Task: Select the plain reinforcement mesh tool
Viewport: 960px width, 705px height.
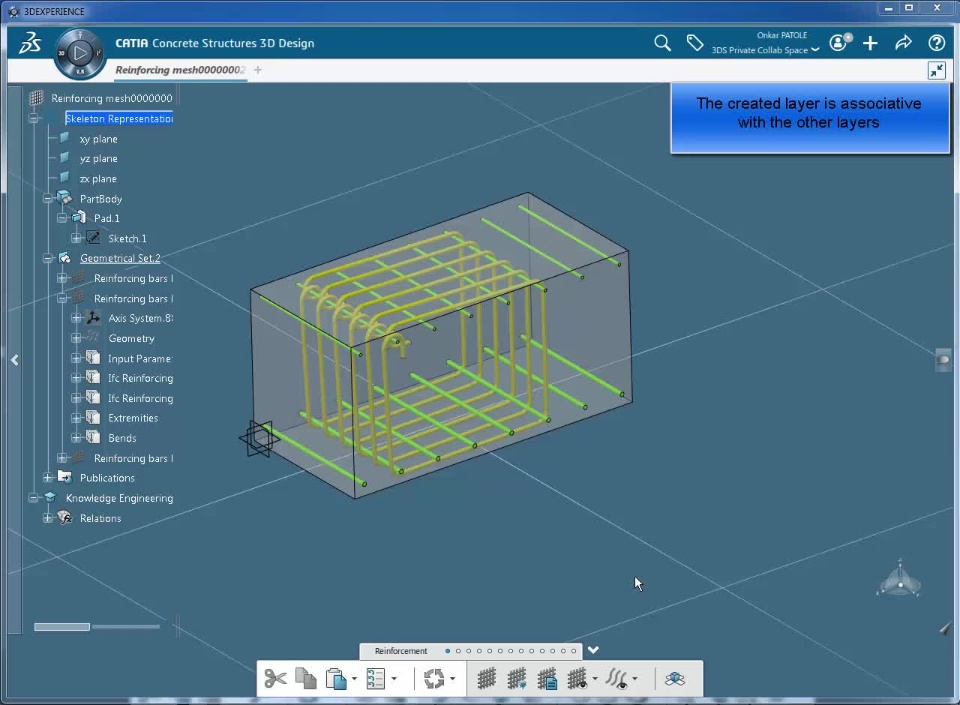Action: [486, 679]
